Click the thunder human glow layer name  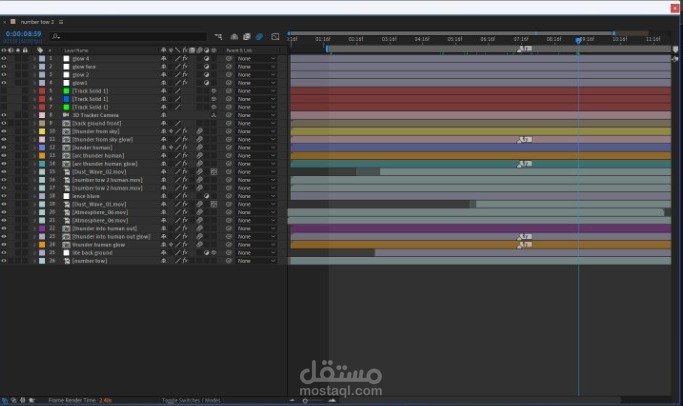[x=98, y=245]
